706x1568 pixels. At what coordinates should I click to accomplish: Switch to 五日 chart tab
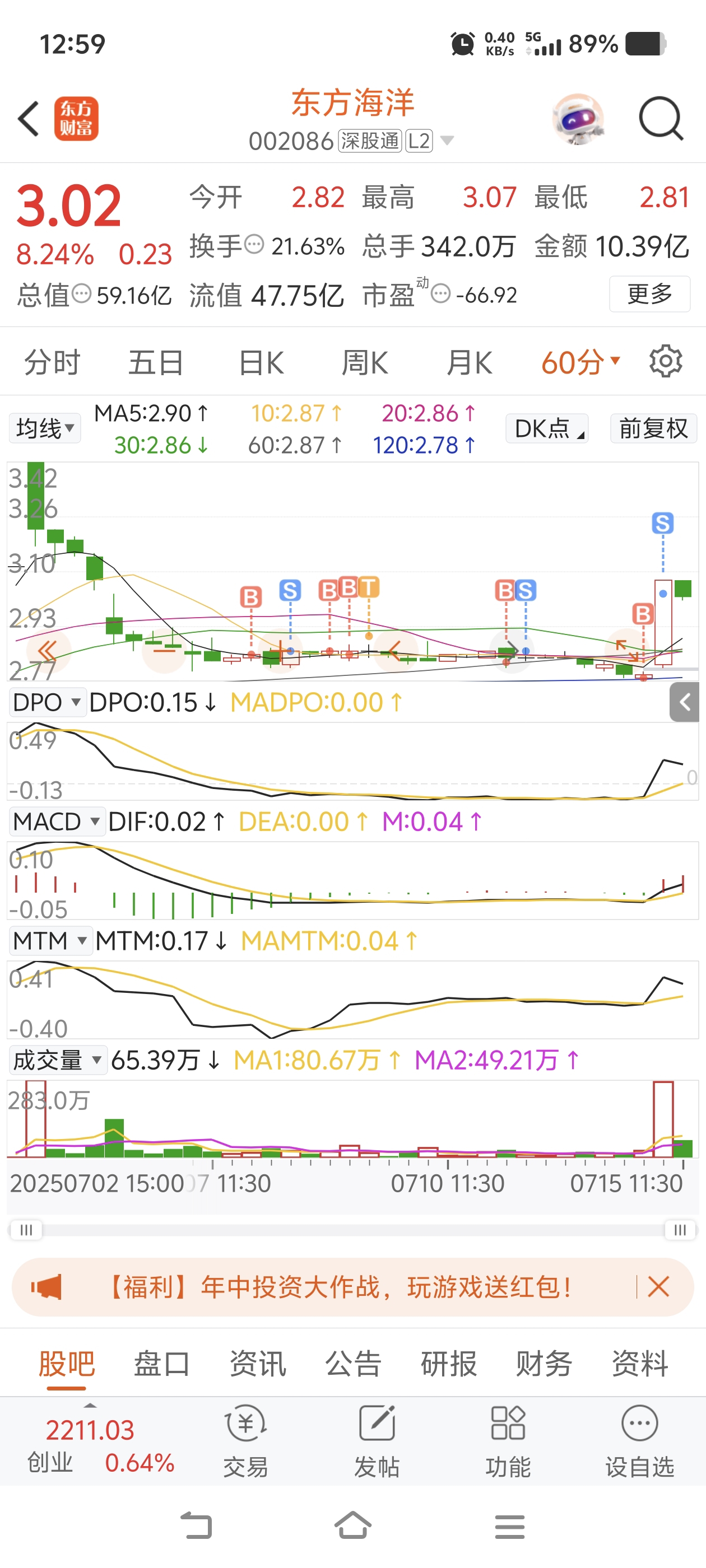[x=156, y=363]
